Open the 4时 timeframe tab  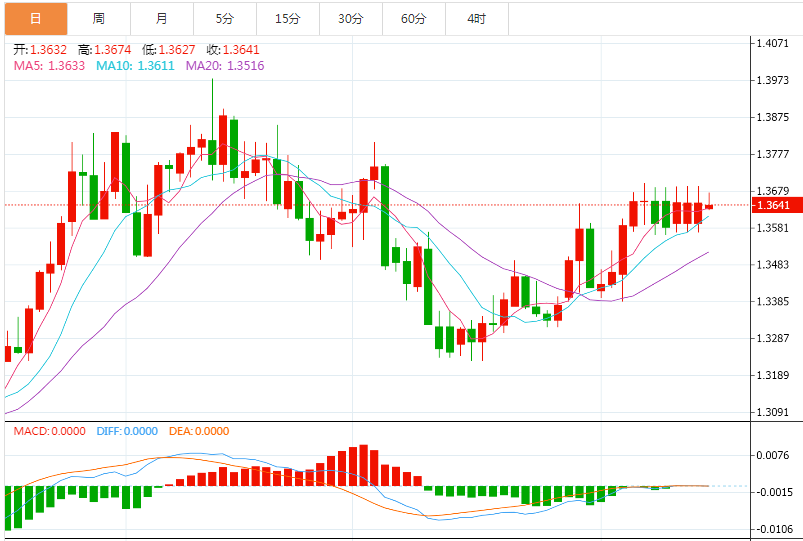click(x=477, y=19)
